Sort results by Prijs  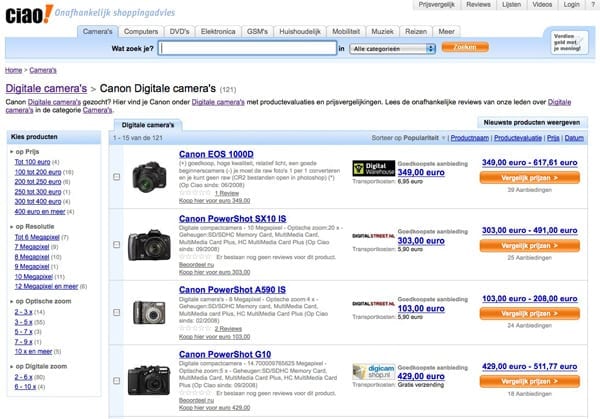tap(553, 138)
